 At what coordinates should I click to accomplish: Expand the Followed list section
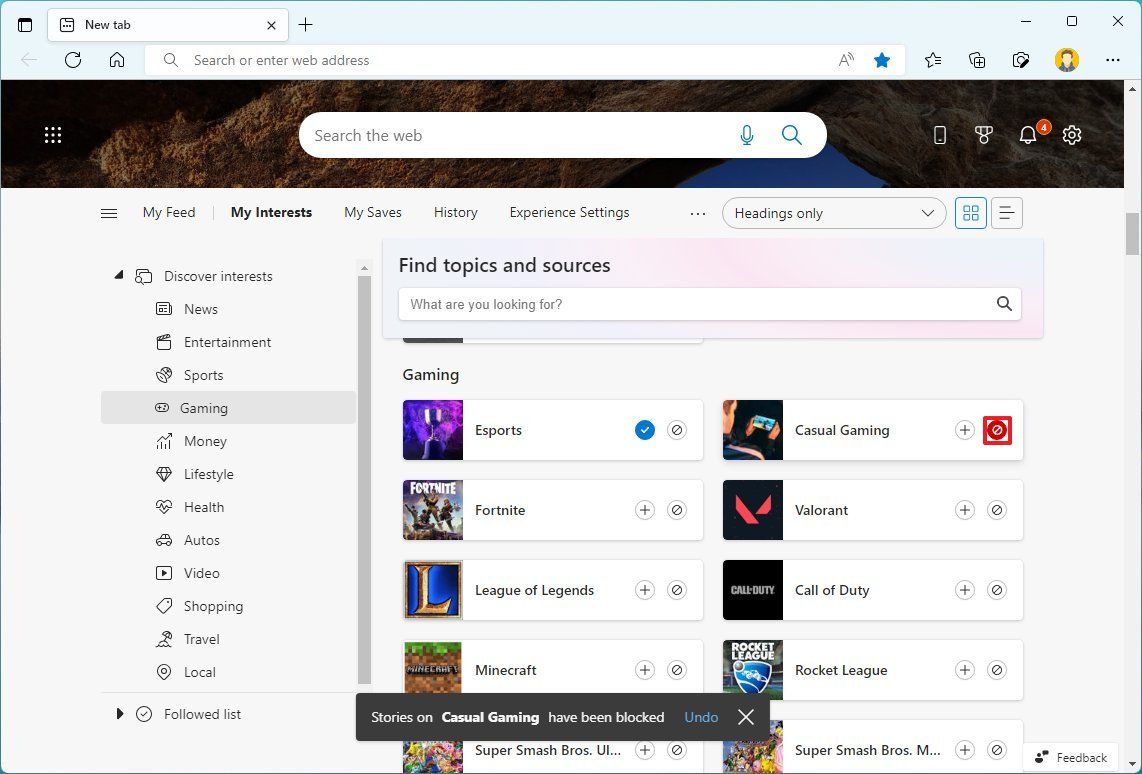119,713
